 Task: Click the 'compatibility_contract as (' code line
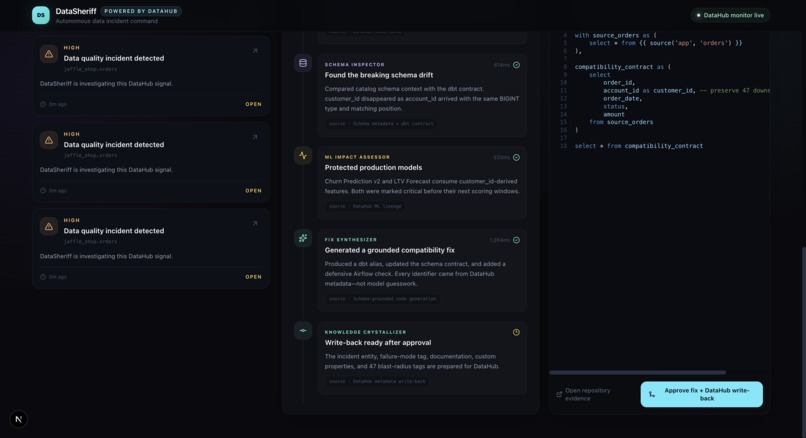[622, 67]
